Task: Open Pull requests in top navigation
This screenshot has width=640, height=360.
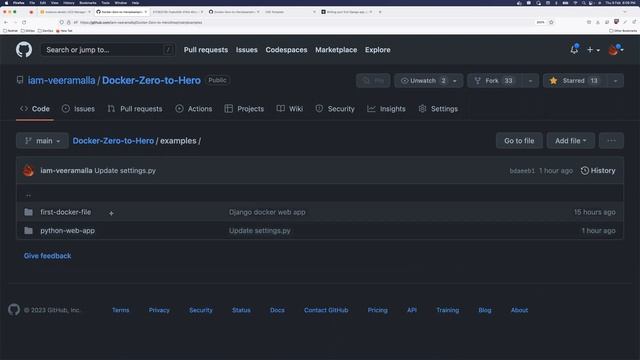Action: 206,50
